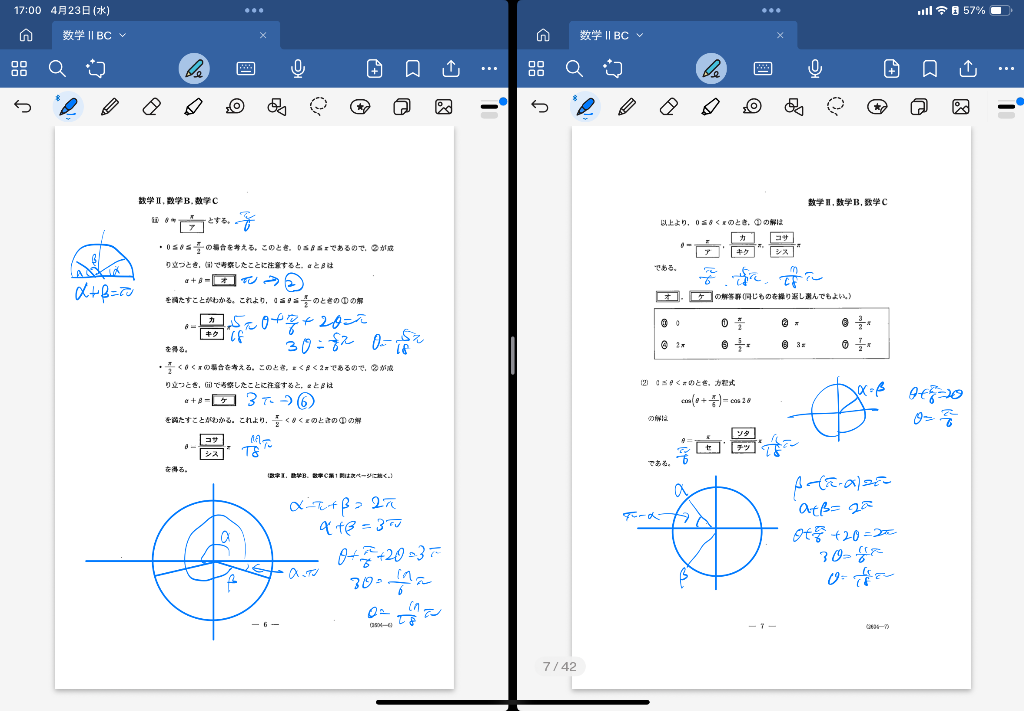1024x711 pixels.
Task: Toggle audio recording microphone in left pane
Action: (x=297, y=69)
